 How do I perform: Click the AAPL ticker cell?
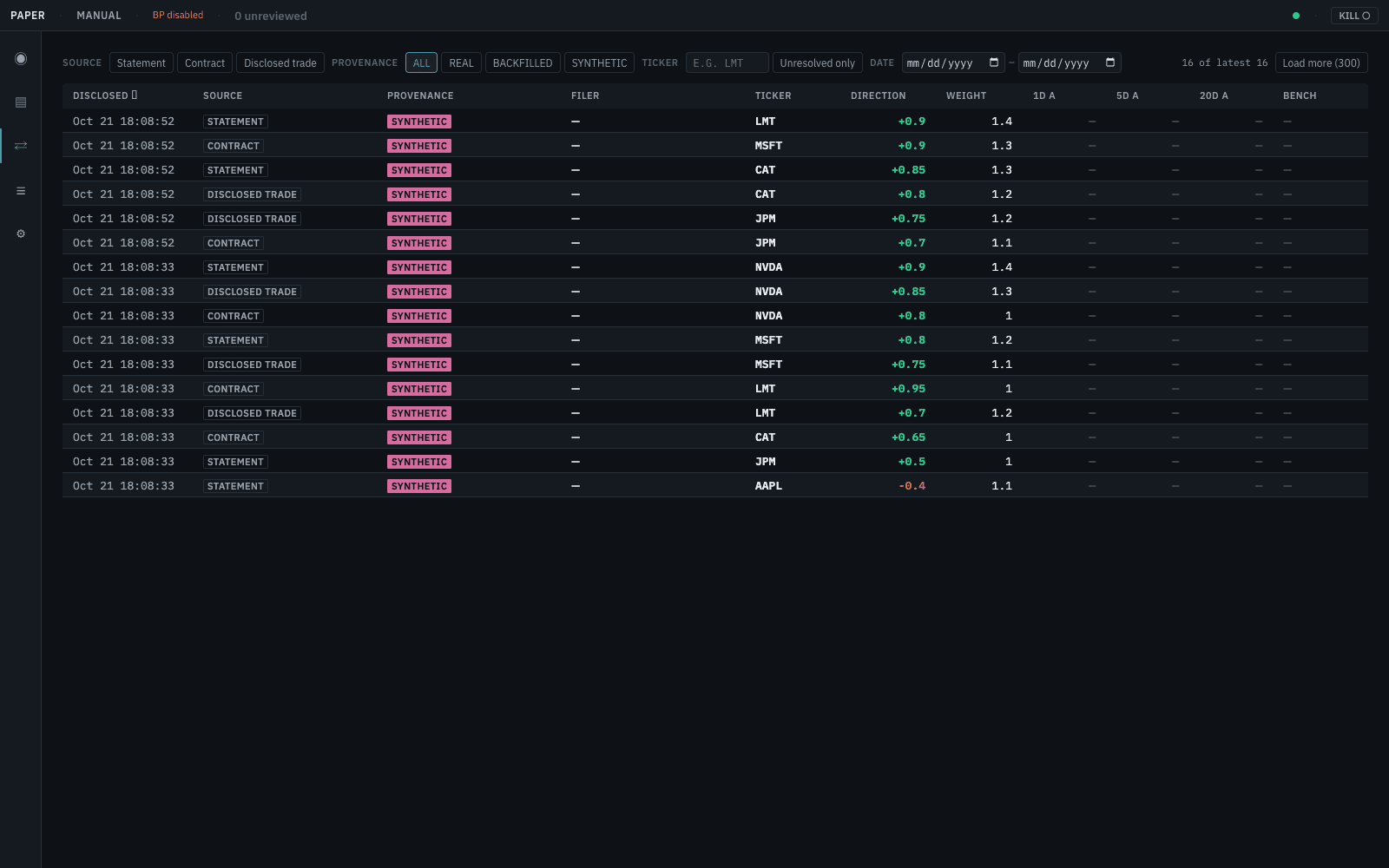point(768,486)
